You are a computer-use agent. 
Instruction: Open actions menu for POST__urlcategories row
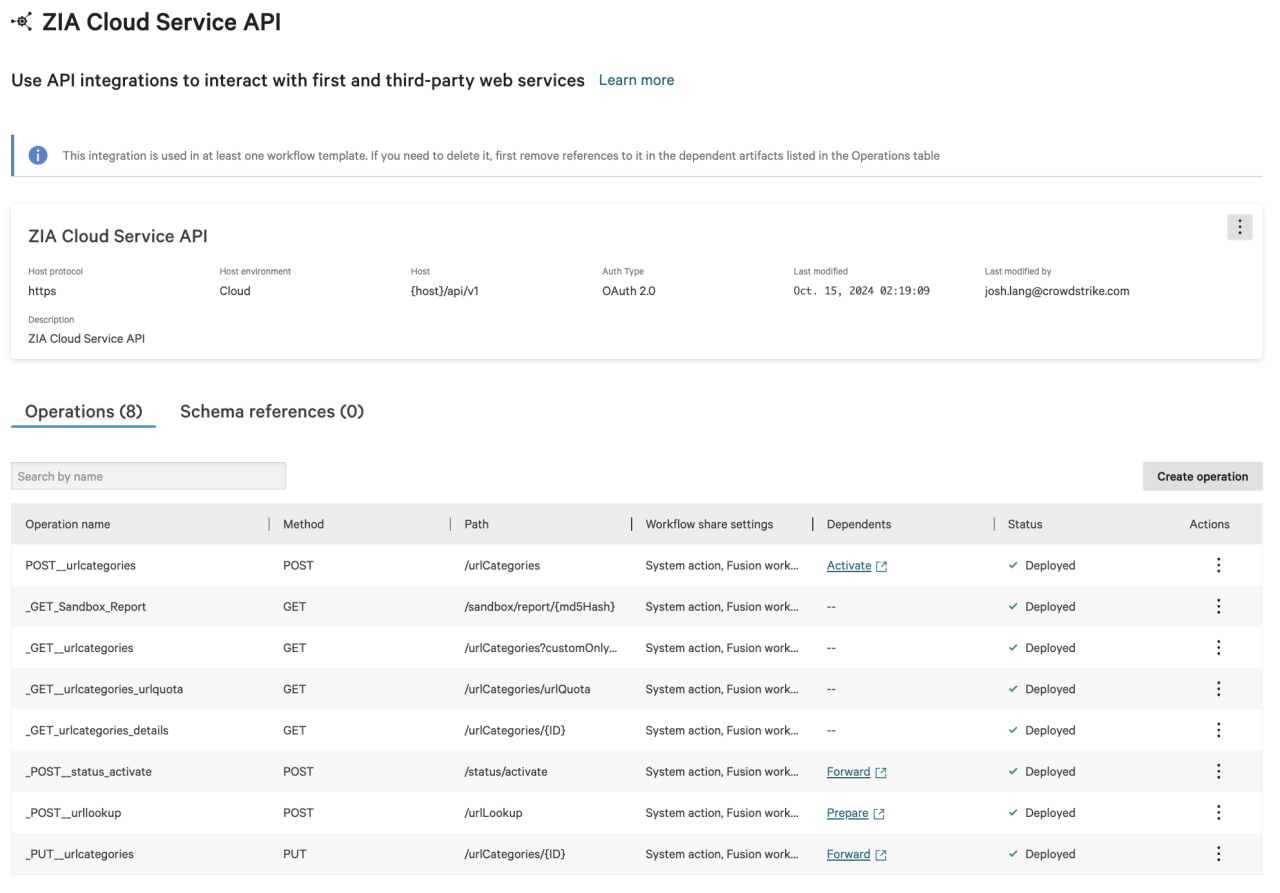[1218, 565]
